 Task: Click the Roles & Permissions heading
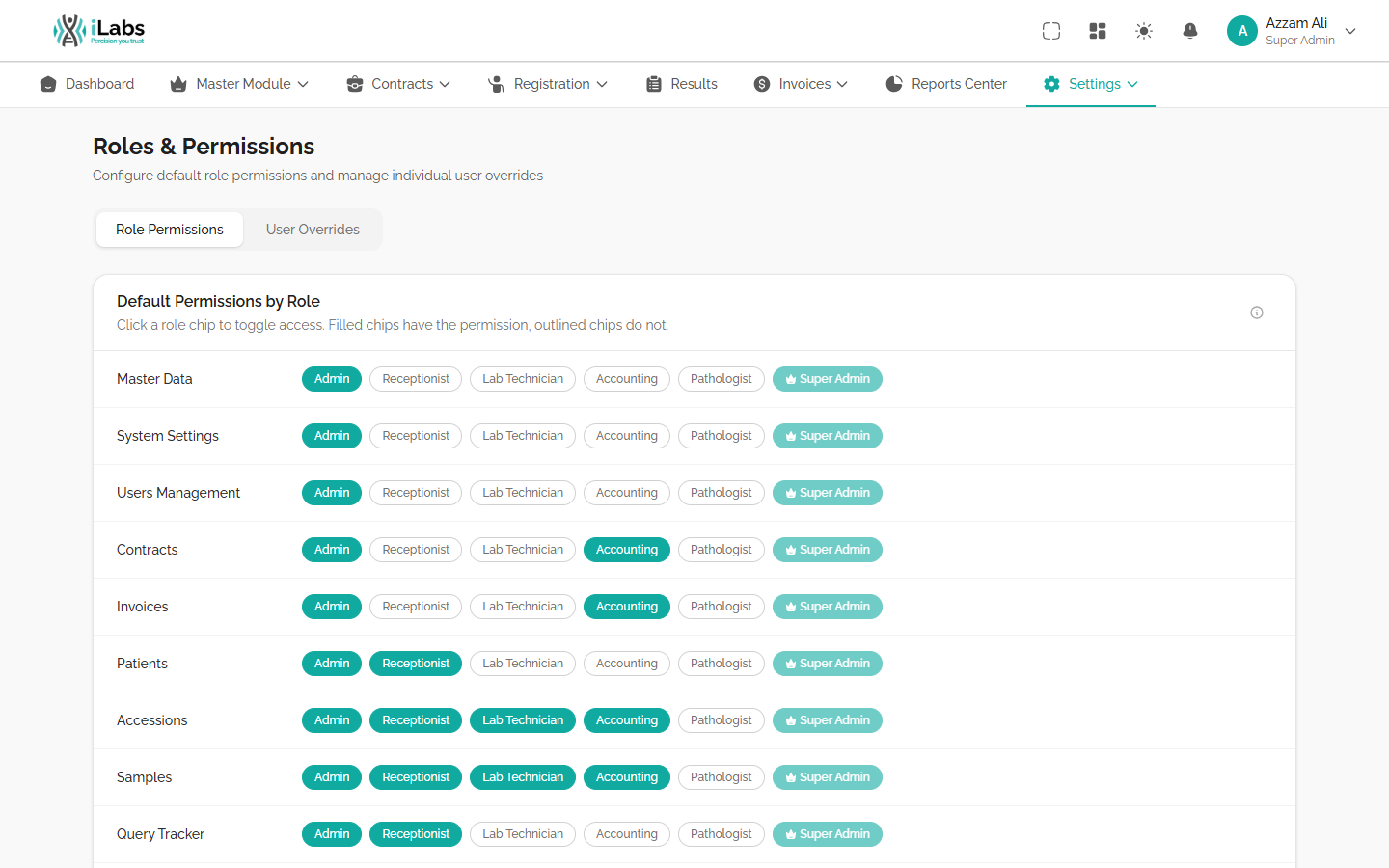click(204, 147)
